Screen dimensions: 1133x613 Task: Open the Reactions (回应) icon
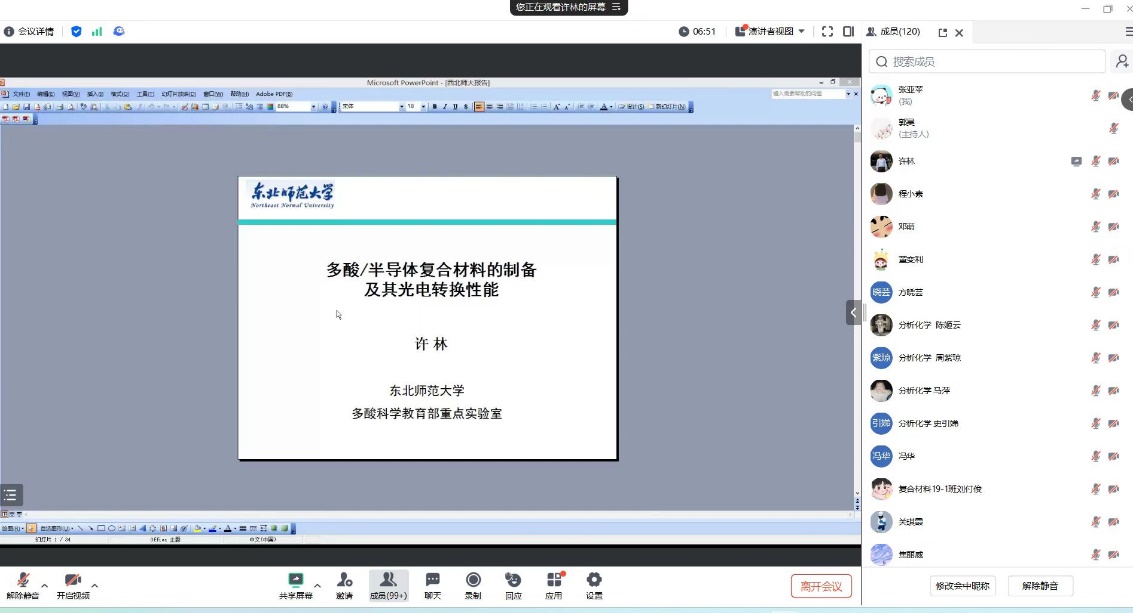click(513, 581)
